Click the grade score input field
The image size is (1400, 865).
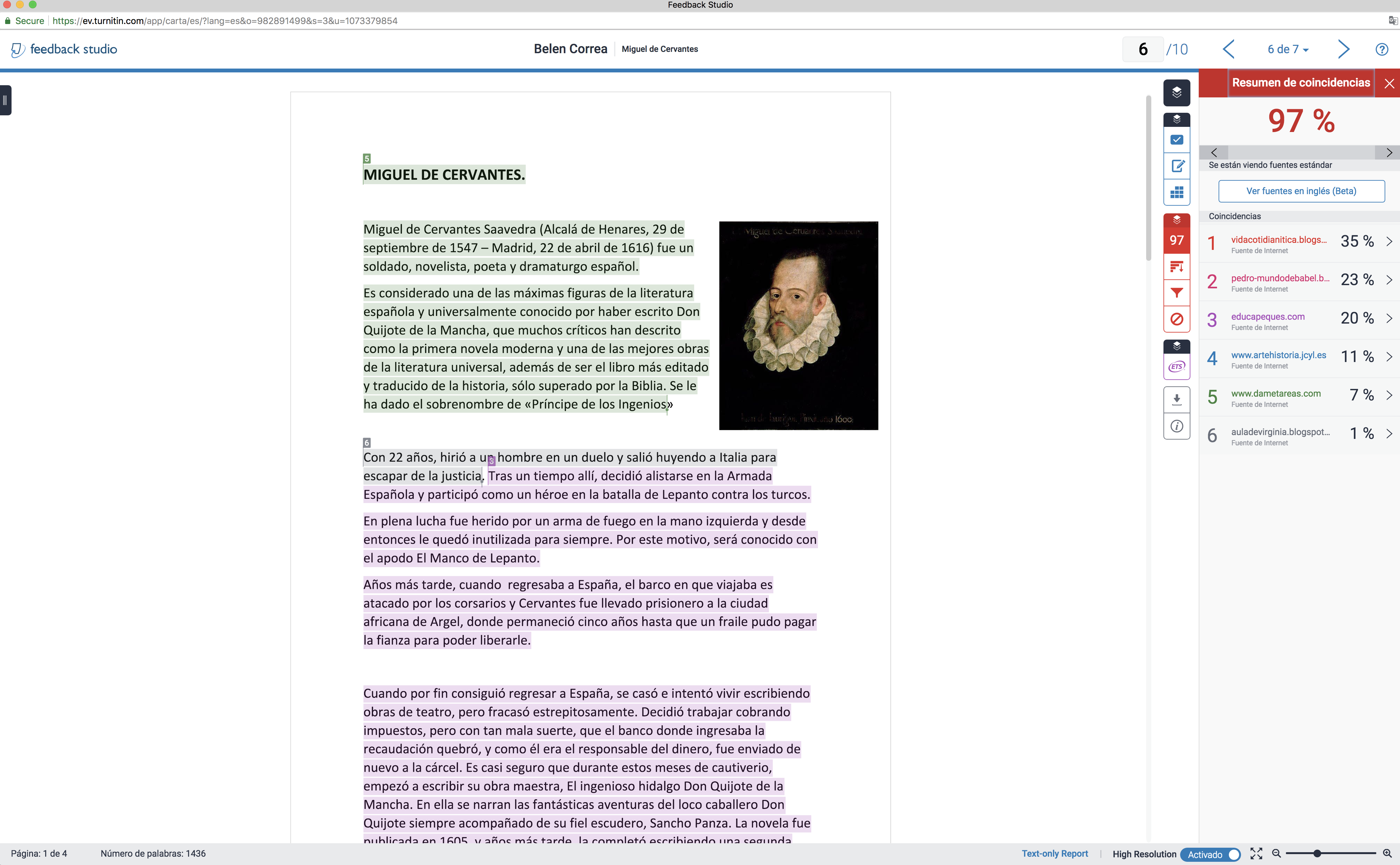[x=1142, y=49]
